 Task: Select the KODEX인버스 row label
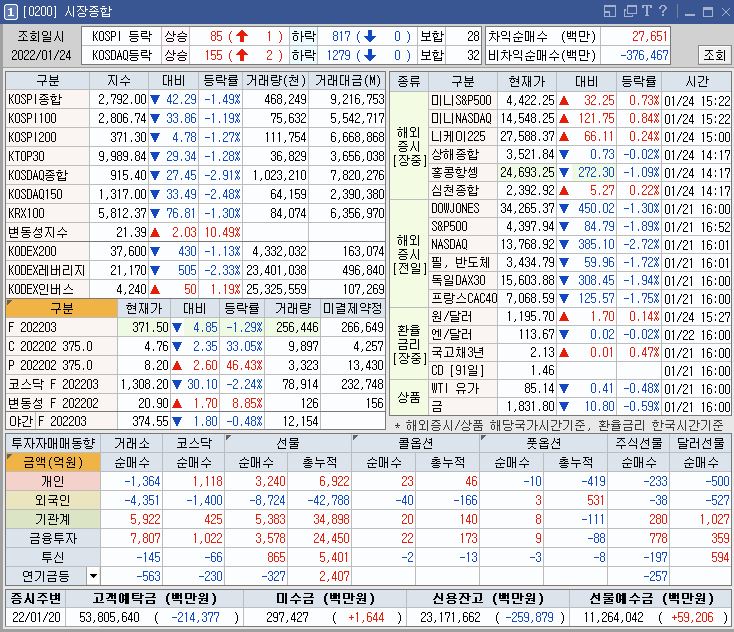click(x=47, y=289)
